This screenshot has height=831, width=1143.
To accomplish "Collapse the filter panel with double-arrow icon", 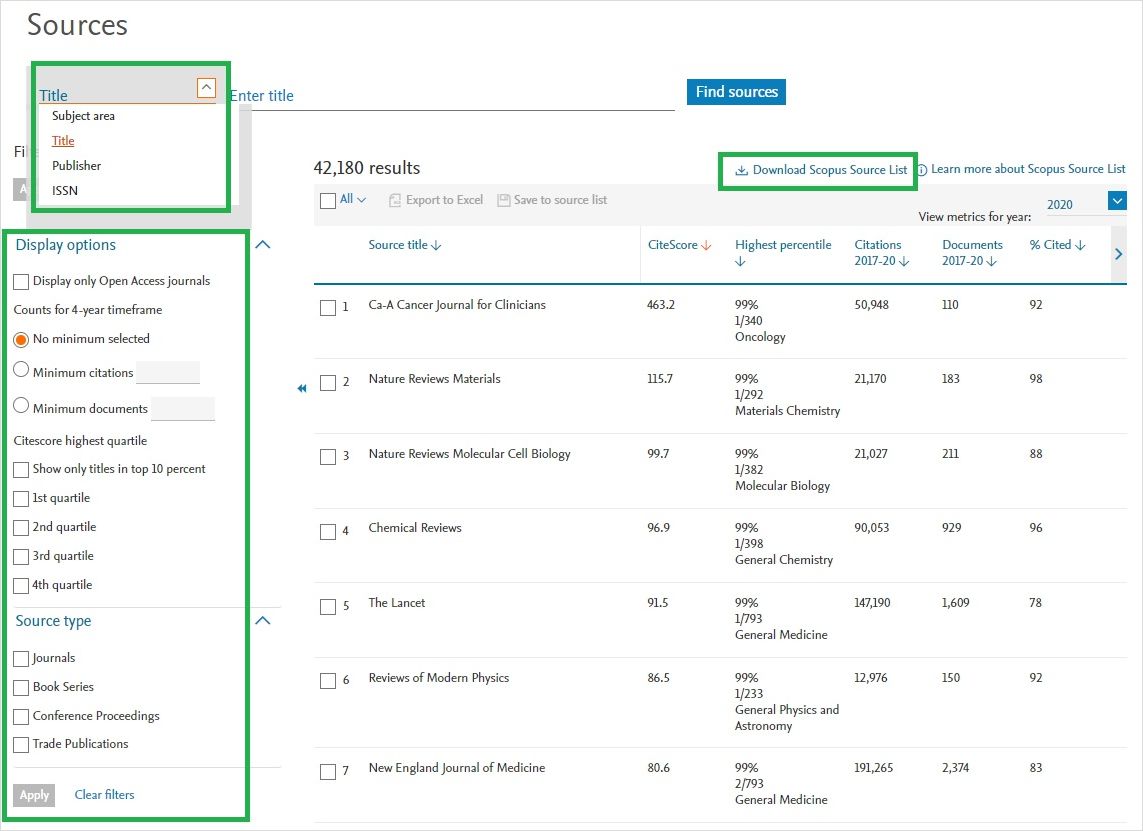I will click(x=301, y=388).
